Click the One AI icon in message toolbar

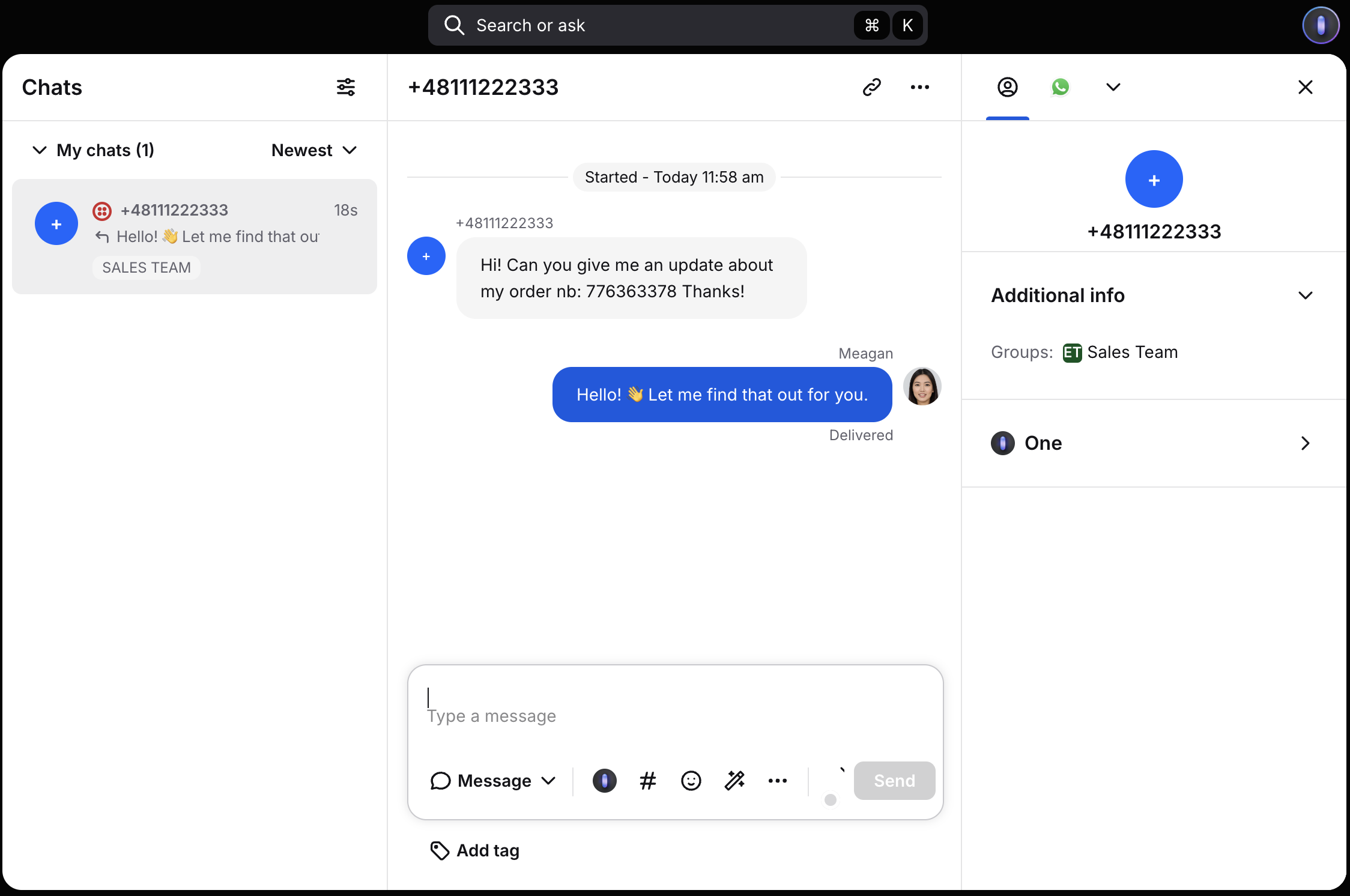[x=604, y=781]
